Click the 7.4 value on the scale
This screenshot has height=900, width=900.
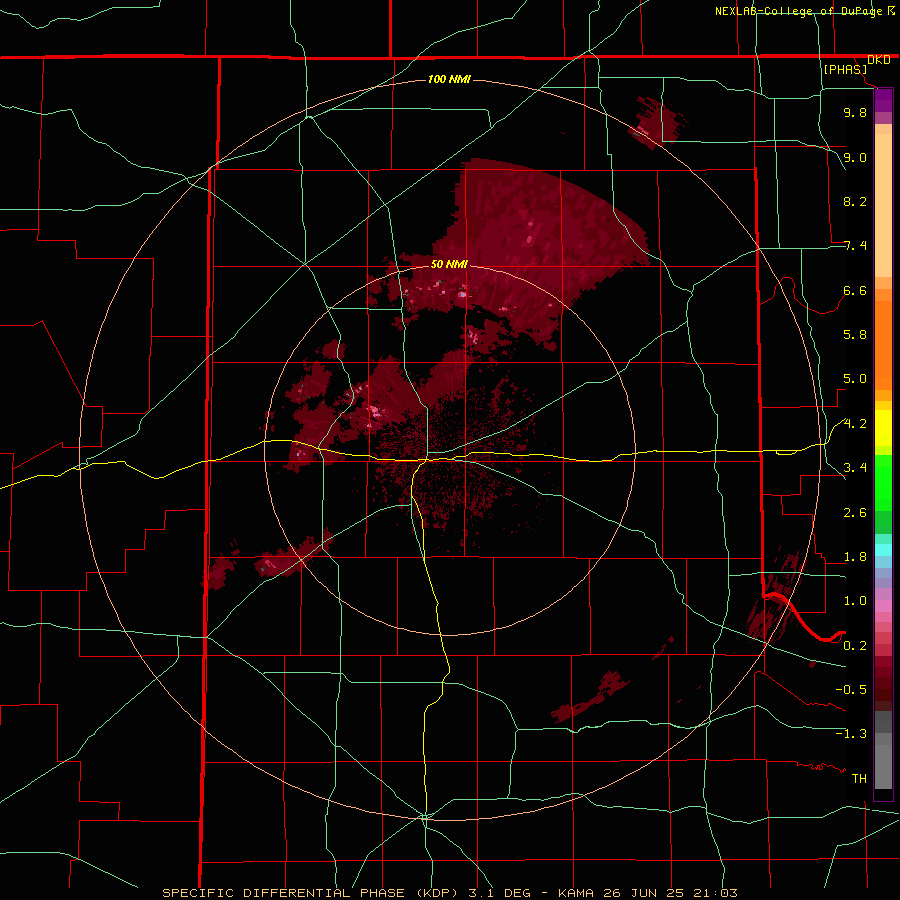pos(855,246)
